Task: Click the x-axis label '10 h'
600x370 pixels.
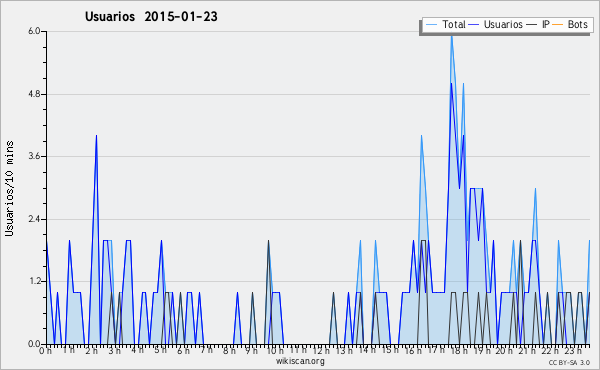Action: coord(275,350)
